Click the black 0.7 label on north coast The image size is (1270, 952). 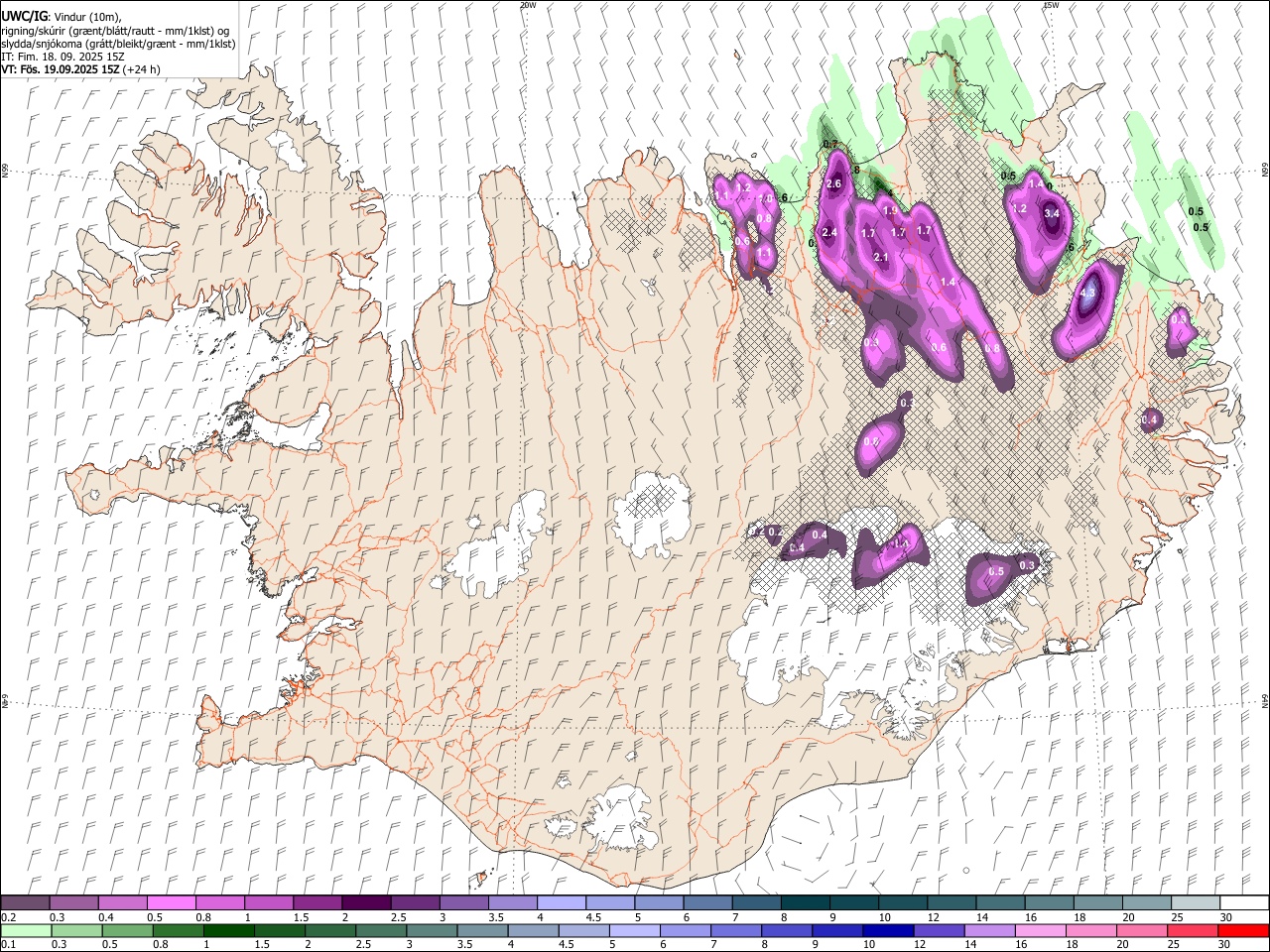click(x=830, y=145)
